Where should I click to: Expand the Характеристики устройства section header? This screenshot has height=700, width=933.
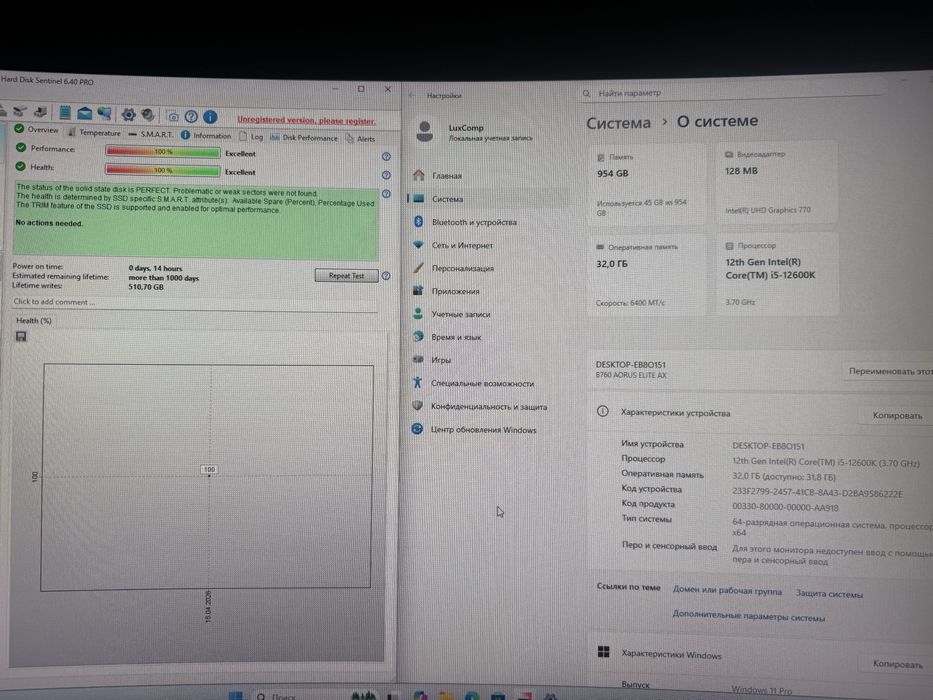(x=760, y=414)
